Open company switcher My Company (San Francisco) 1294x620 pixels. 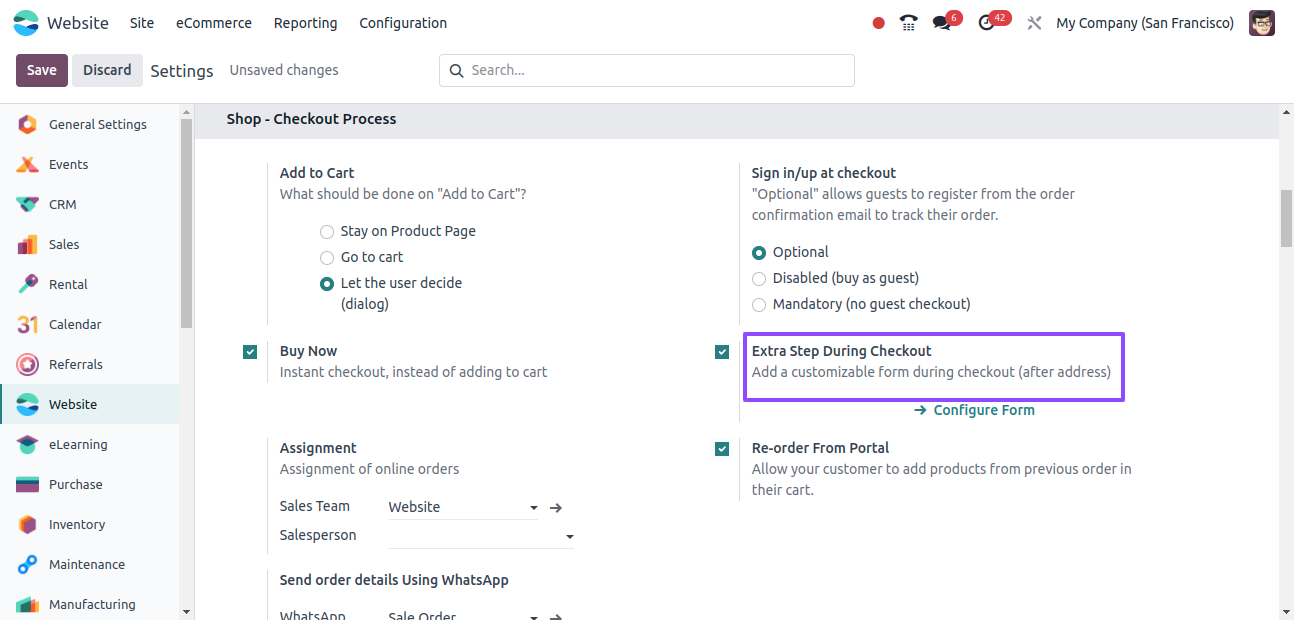pos(1145,23)
